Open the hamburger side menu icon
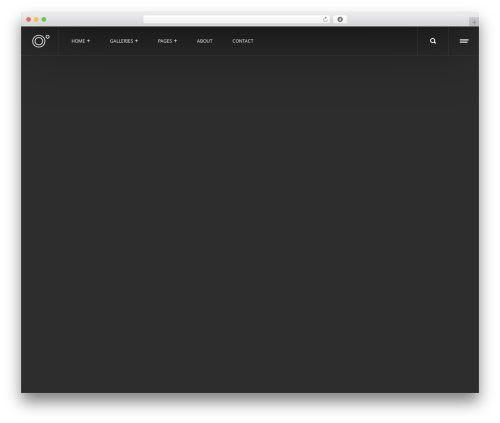 pyautogui.click(x=464, y=41)
